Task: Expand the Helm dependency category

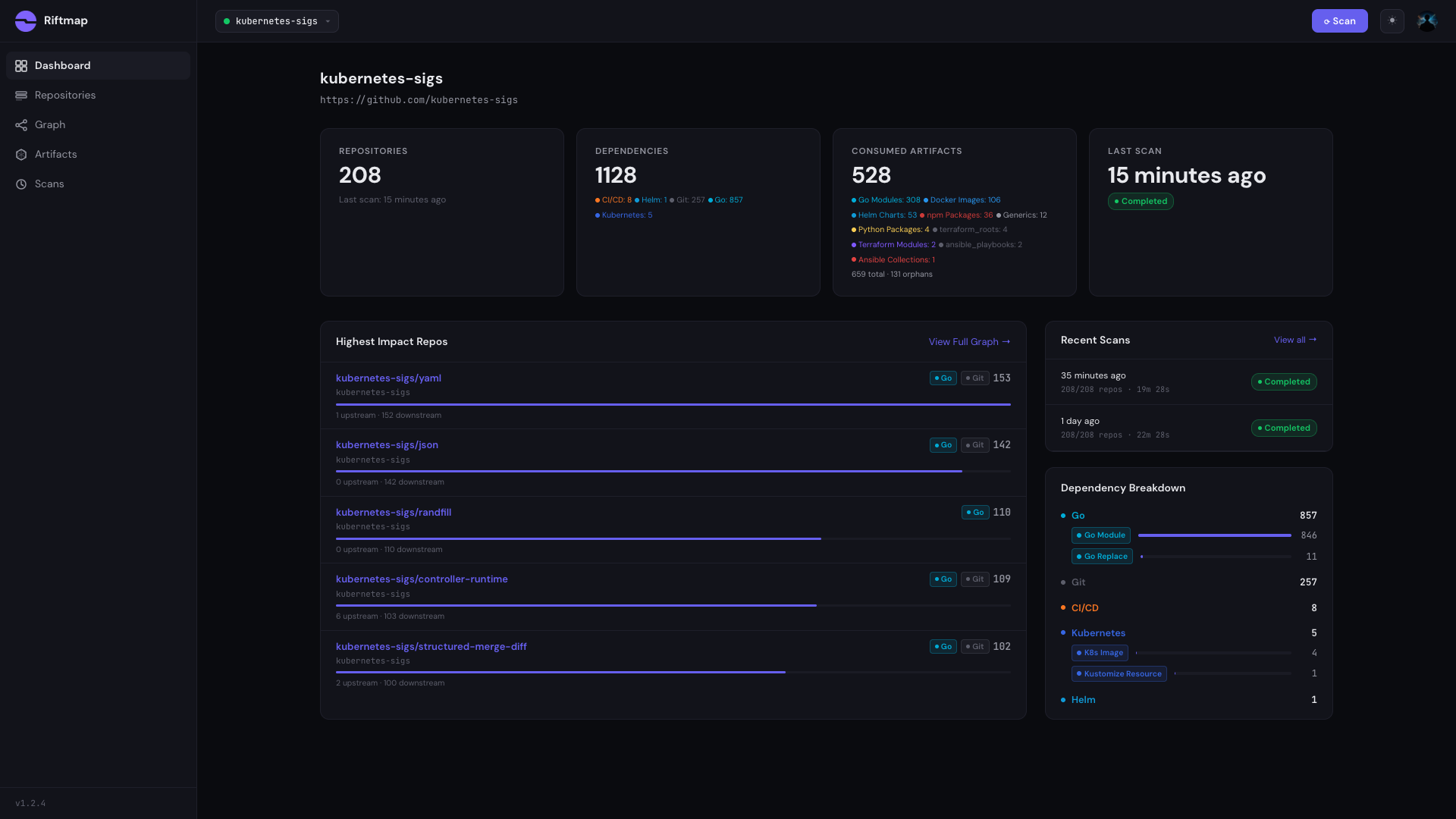Action: (x=1189, y=700)
